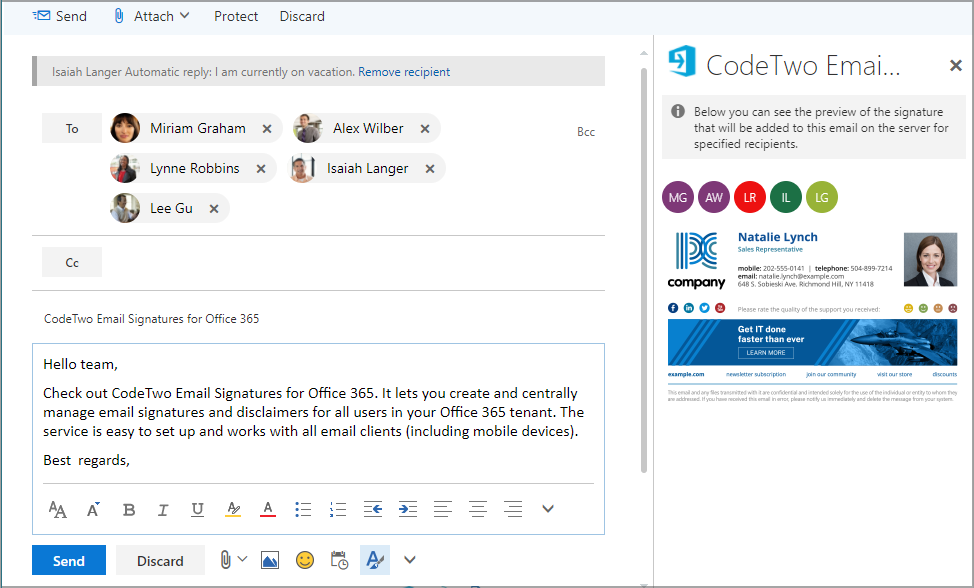Select the IL recipient signature preview

click(786, 197)
